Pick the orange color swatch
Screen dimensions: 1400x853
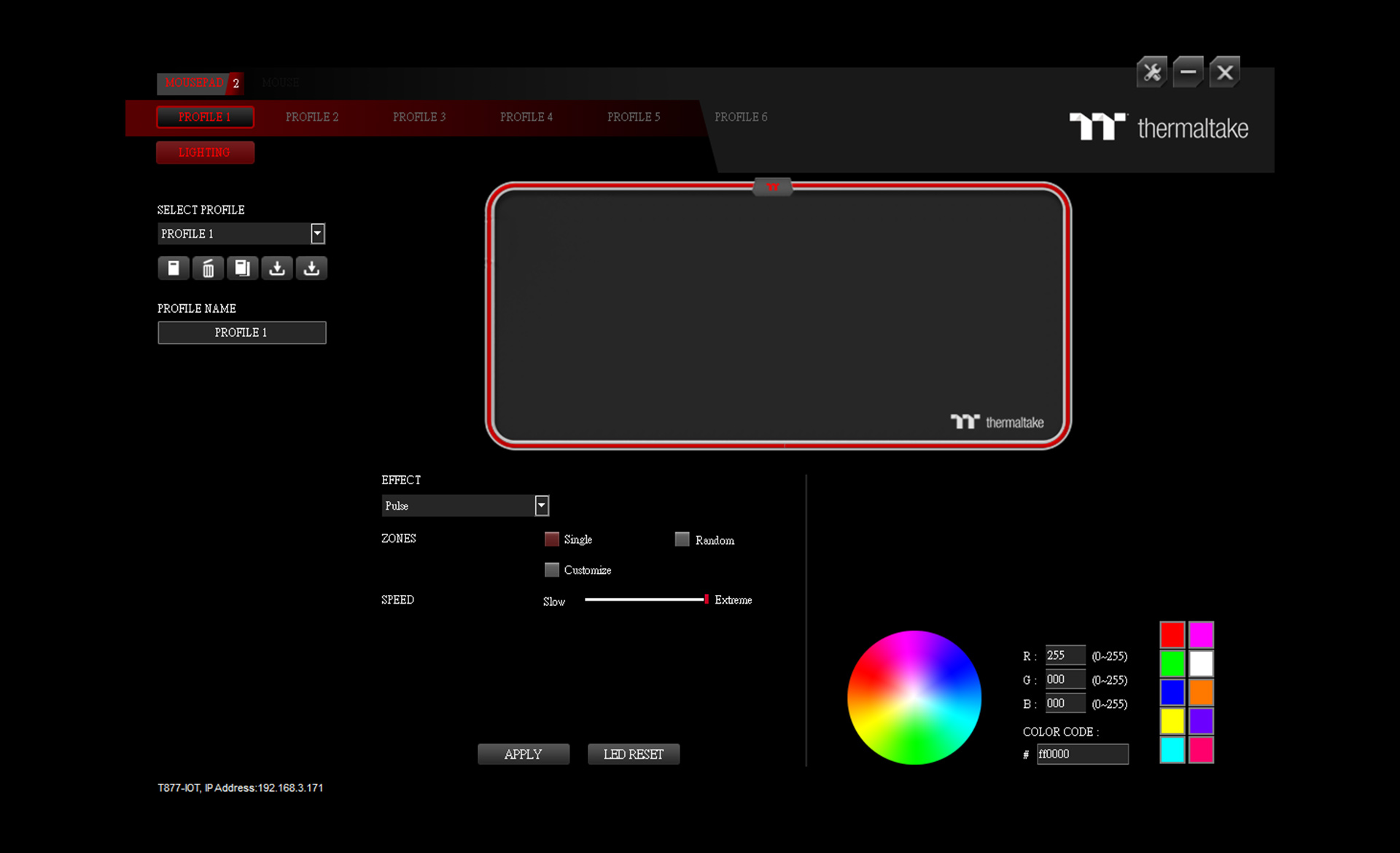coord(1201,692)
